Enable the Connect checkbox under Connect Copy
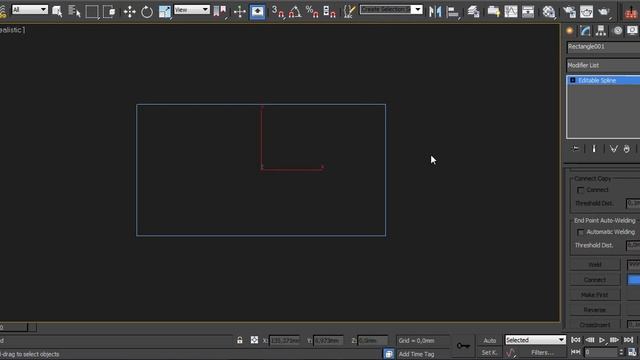This screenshot has width=640, height=360. 580,190
